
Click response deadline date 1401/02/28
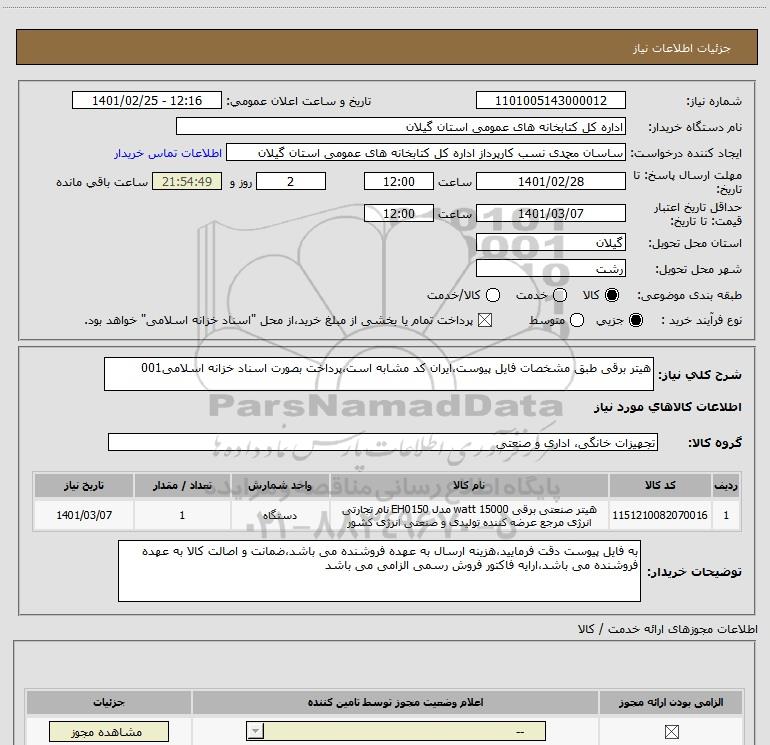[x=550, y=181]
